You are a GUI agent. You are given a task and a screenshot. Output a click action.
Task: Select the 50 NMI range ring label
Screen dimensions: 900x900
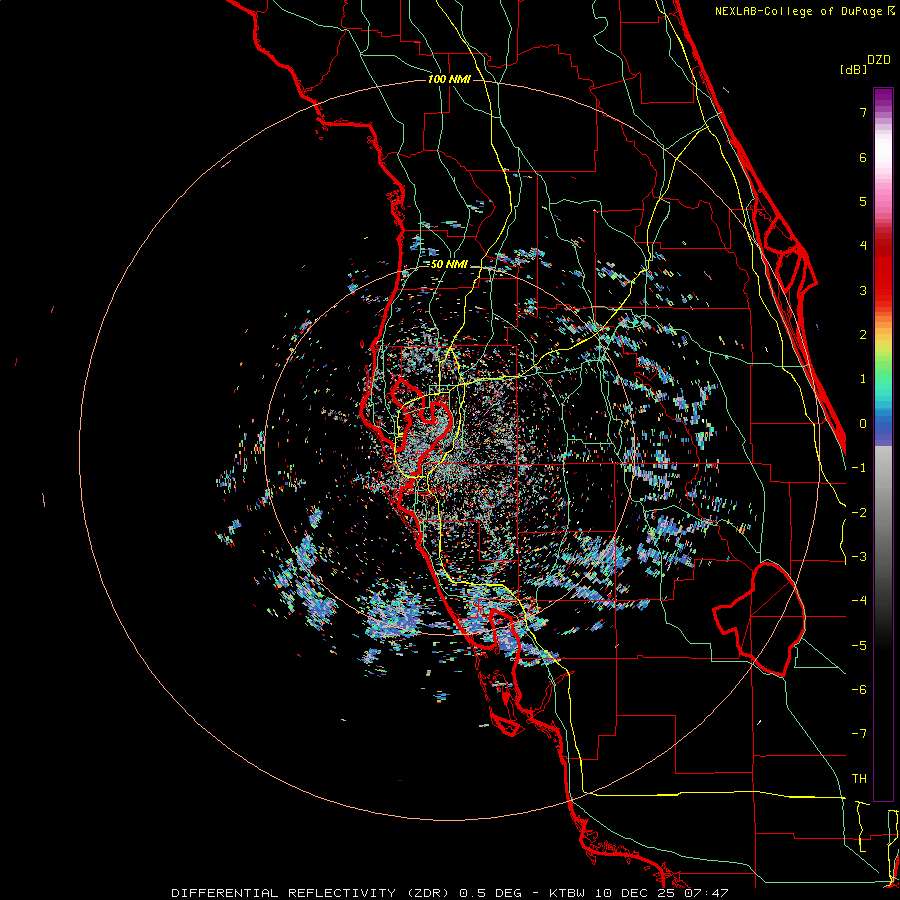pyautogui.click(x=449, y=265)
